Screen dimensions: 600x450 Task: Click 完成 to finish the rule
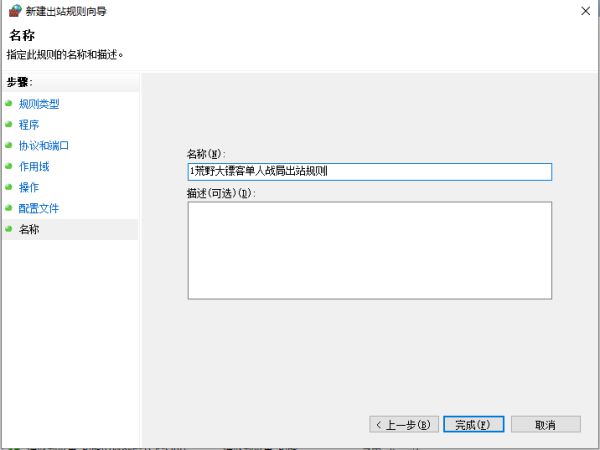tap(473, 424)
